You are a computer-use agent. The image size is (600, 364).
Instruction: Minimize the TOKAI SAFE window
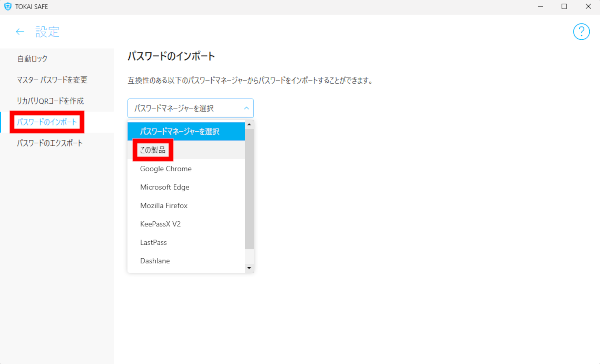[540, 7]
